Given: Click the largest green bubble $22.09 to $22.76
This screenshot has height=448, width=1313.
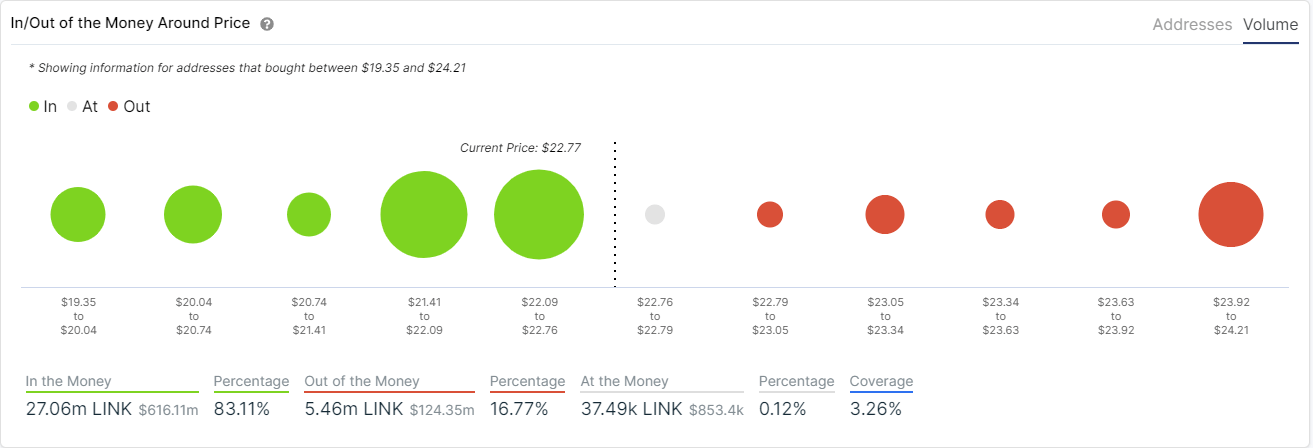Looking at the screenshot, I should (x=539, y=215).
